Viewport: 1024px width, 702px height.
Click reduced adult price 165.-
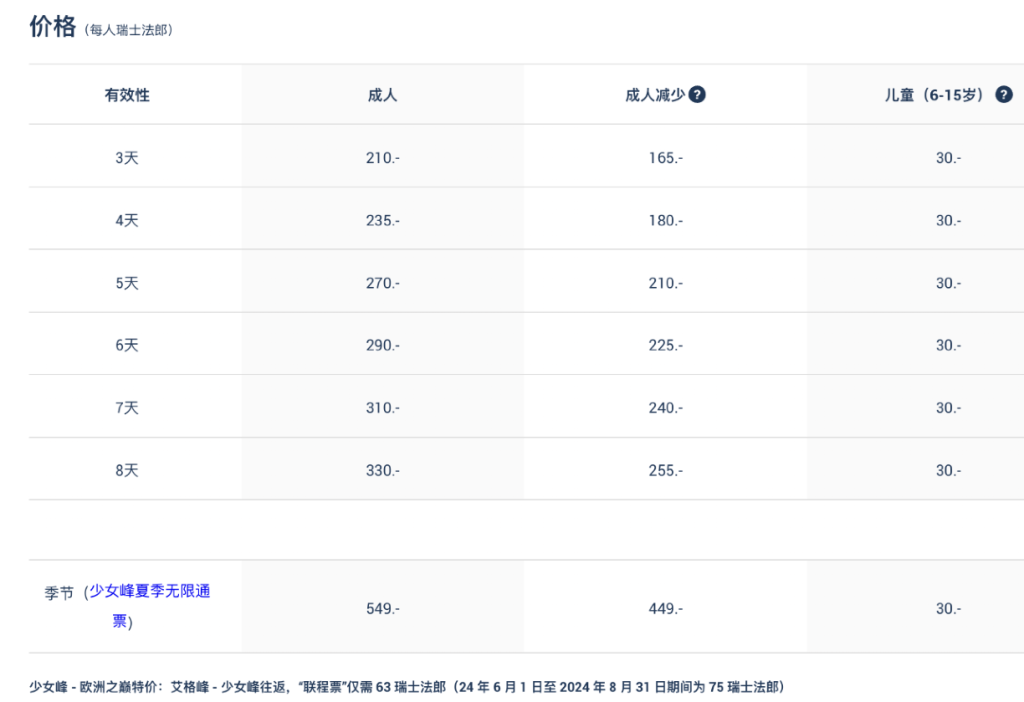pyautogui.click(x=665, y=158)
